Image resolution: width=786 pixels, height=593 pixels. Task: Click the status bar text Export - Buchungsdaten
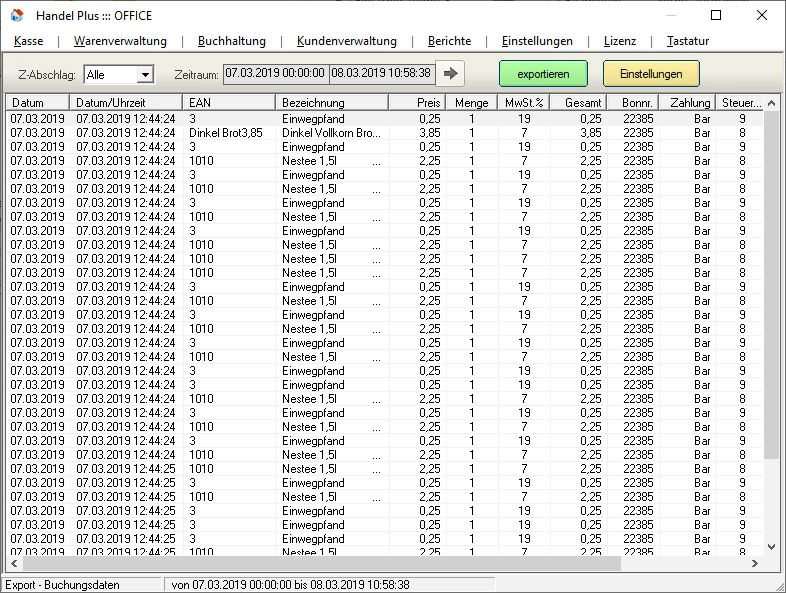(62, 585)
